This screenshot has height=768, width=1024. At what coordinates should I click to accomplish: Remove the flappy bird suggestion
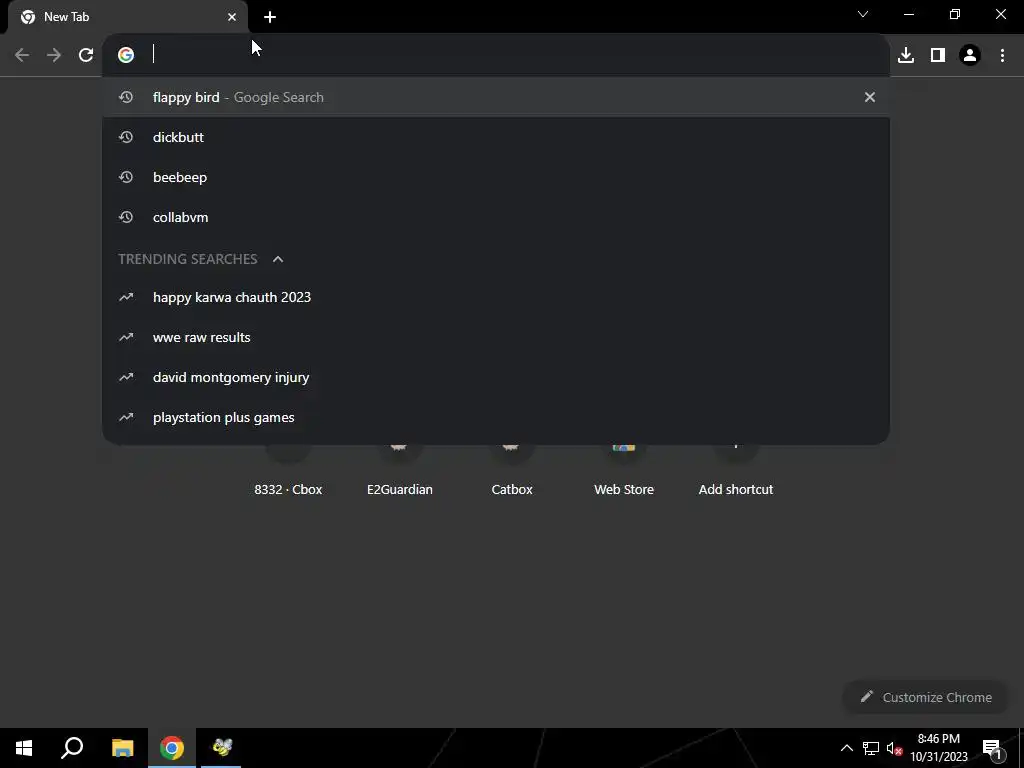(x=869, y=97)
